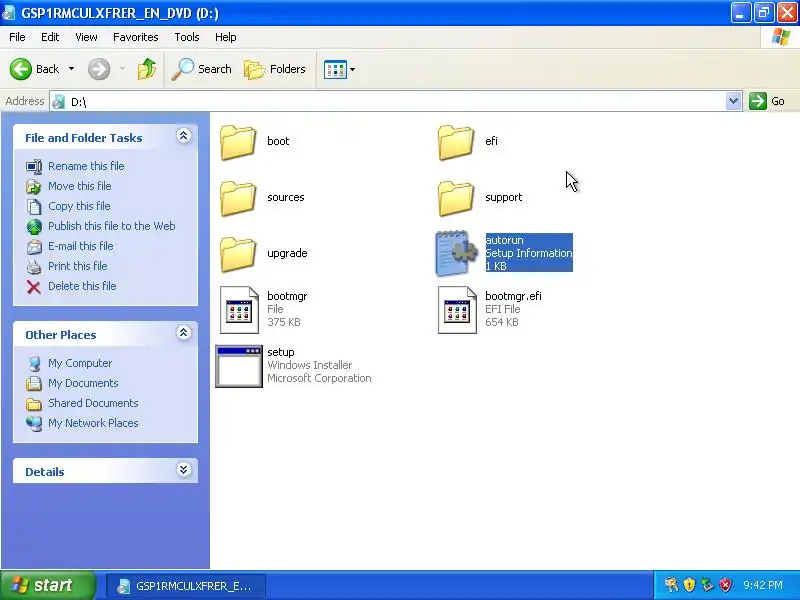The image size is (800, 600).
Task: Click the green Back arrow button
Action: tap(20, 69)
